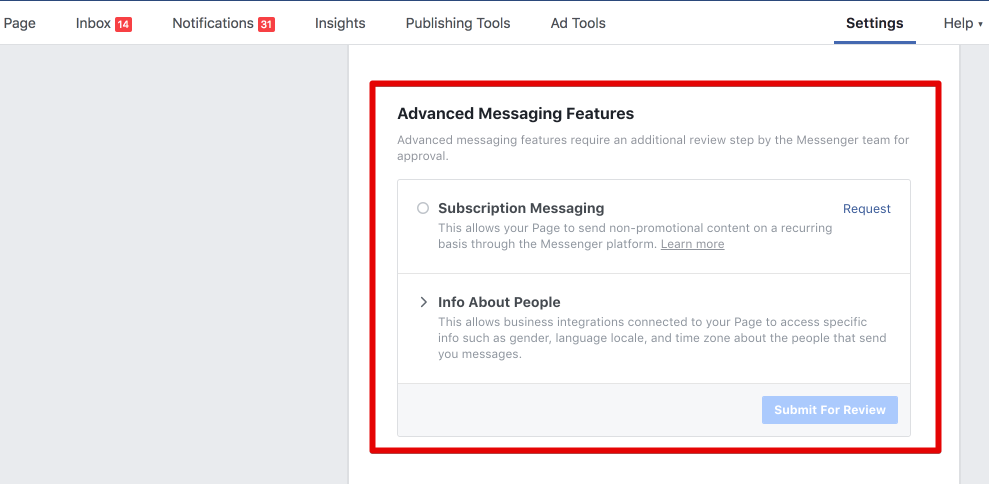Click the Submit For Review button

[829, 410]
